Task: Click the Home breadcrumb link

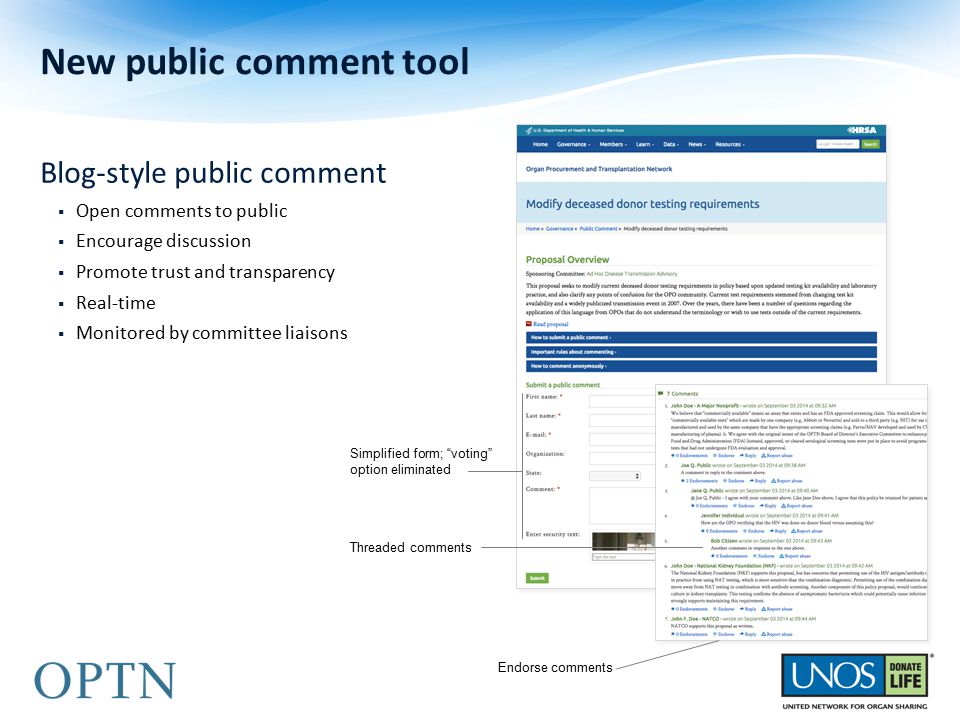Action: (x=533, y=228)
